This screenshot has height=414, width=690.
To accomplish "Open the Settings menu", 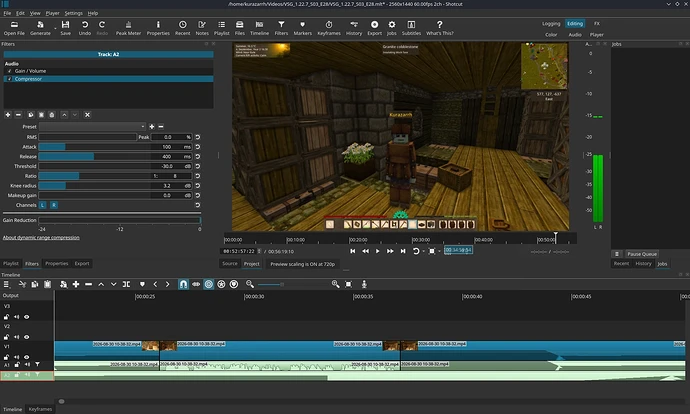I will click(73, 13).
